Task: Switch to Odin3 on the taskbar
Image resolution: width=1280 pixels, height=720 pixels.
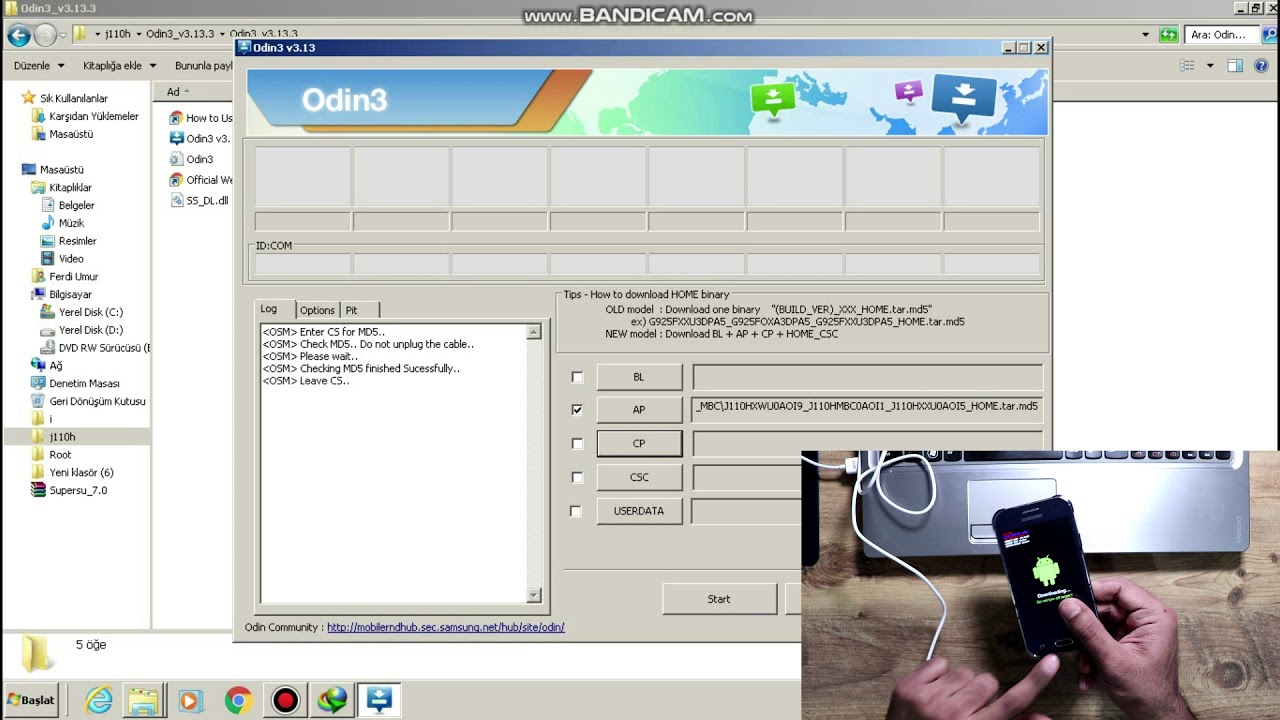Action: [379, 700]
